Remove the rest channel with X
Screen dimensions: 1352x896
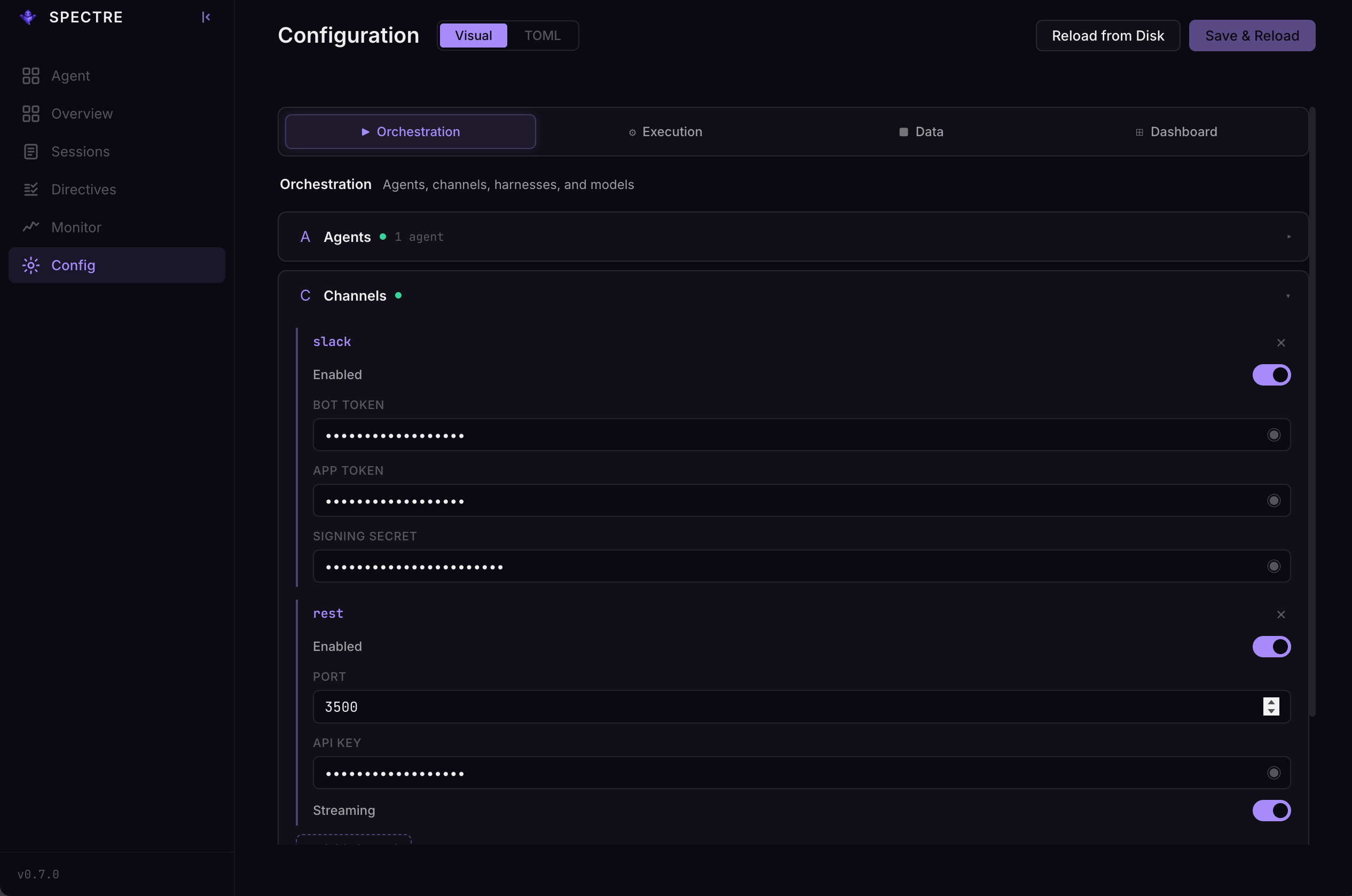click(x=1280, y=614)
